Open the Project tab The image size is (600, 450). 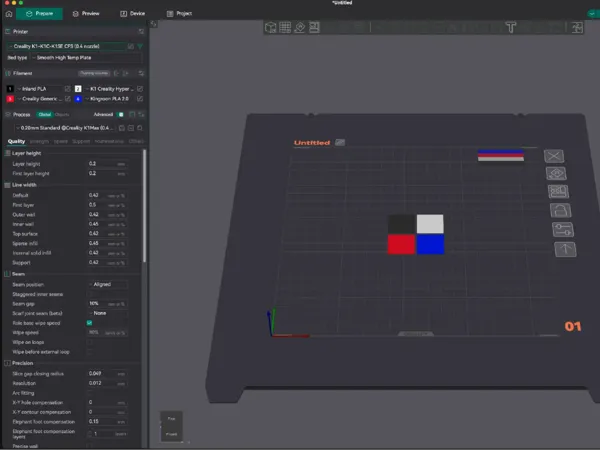point(179,13)
